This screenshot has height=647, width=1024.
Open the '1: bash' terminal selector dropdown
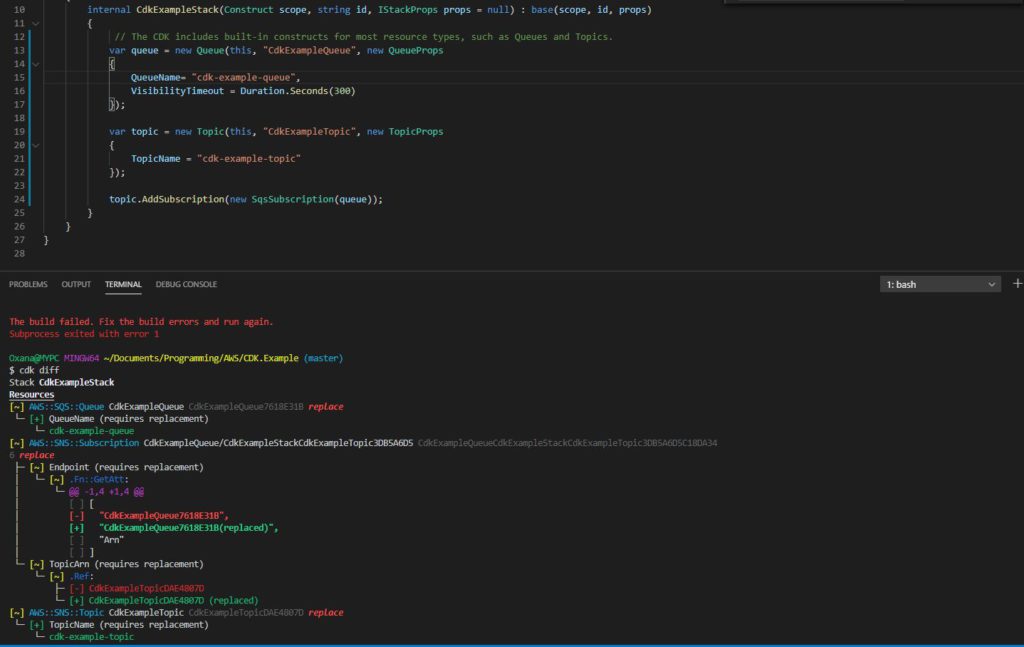tap(940, 285)
